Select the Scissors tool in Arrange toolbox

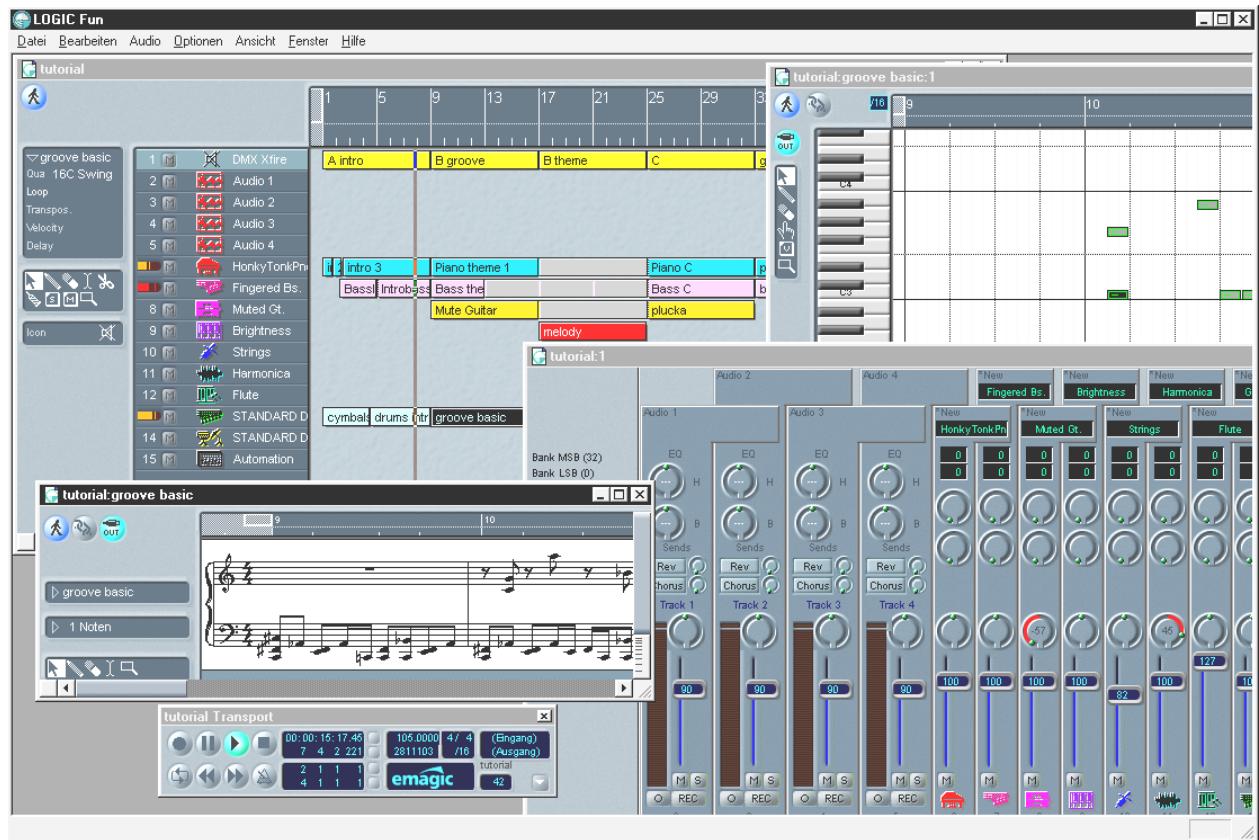(x=106, y=283)
